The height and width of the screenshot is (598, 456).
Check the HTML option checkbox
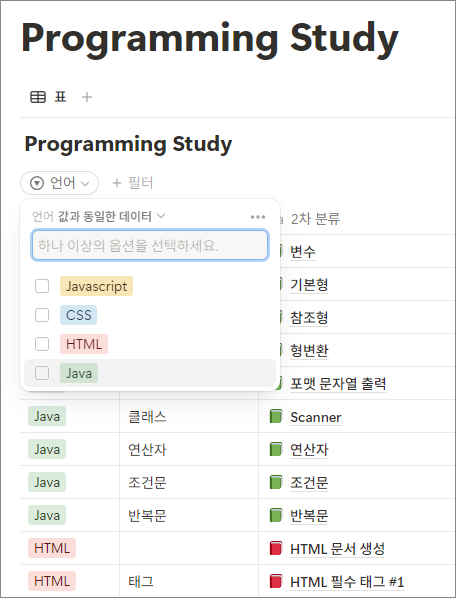(x=42, y=344)
